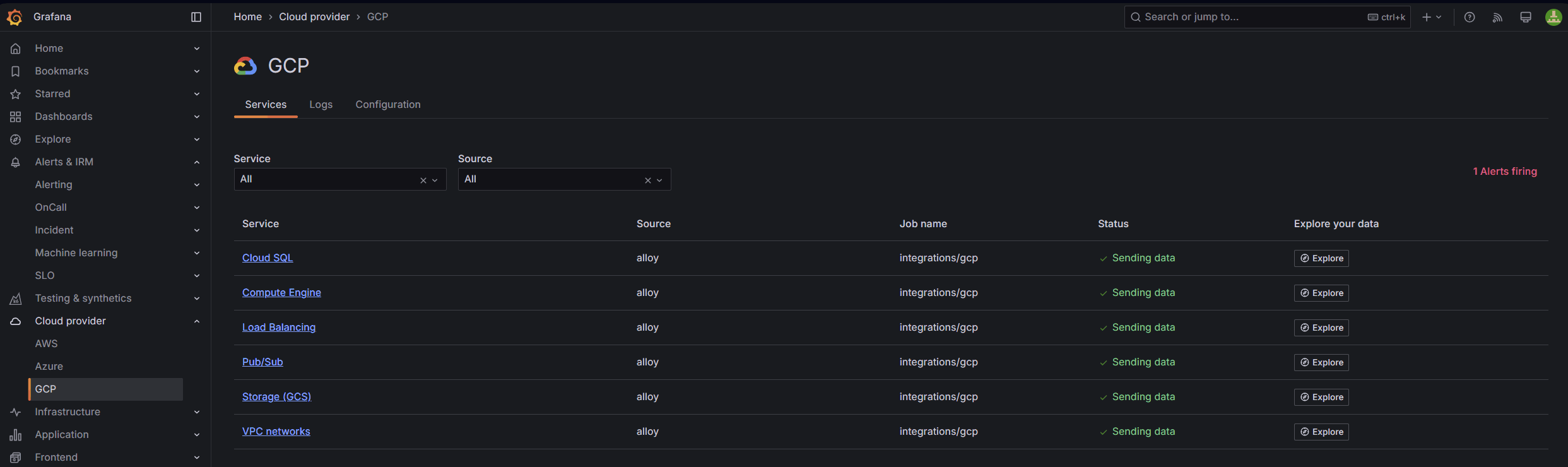The height and width of the screenshot is (467, 1568).
Task: Click the Alerts & IRM bell icon
Action: click(16, 162)
